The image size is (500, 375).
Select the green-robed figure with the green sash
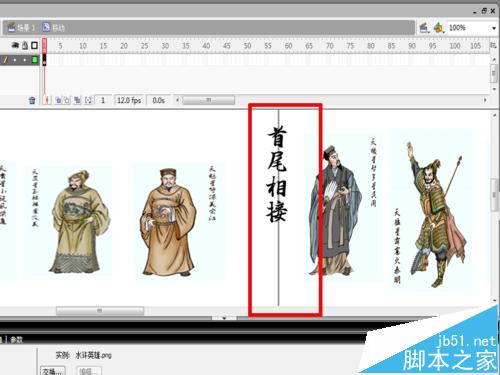(80, 222)
